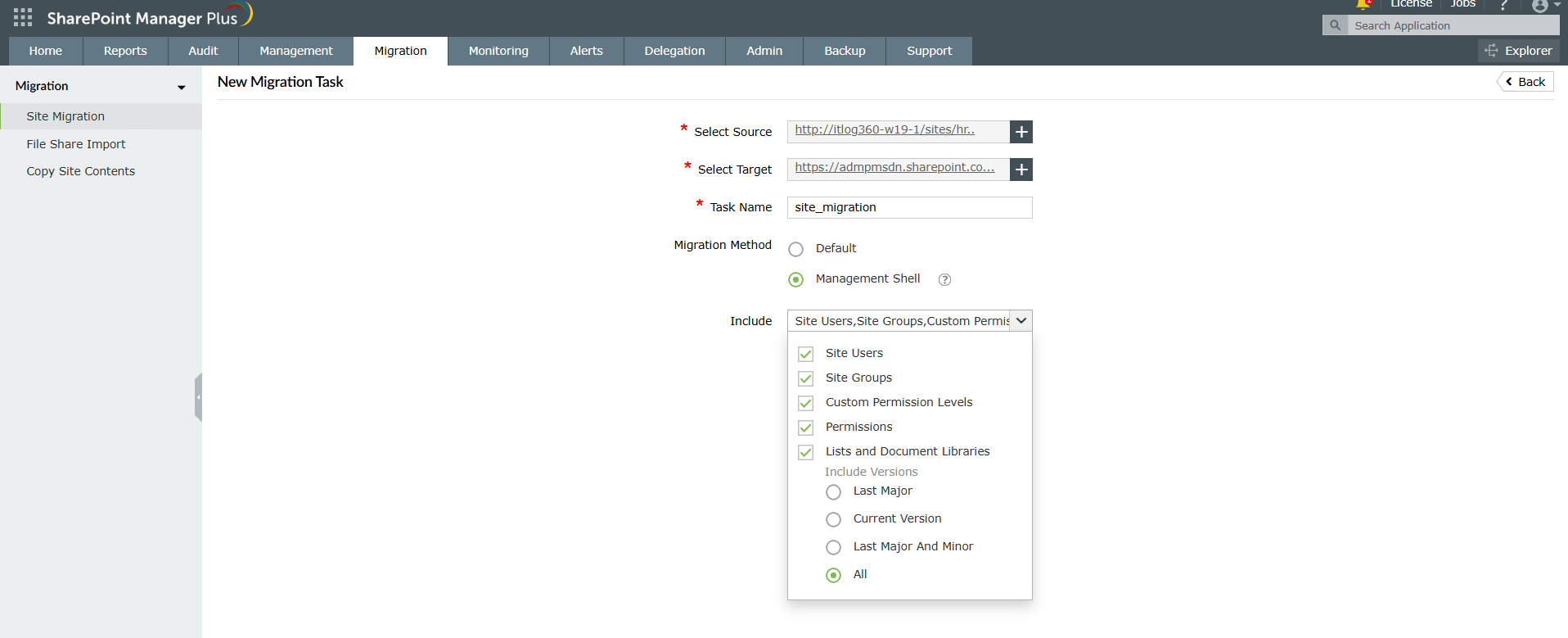Uncheck Lists and Document Libraries checkbox

tap(806, 452)
